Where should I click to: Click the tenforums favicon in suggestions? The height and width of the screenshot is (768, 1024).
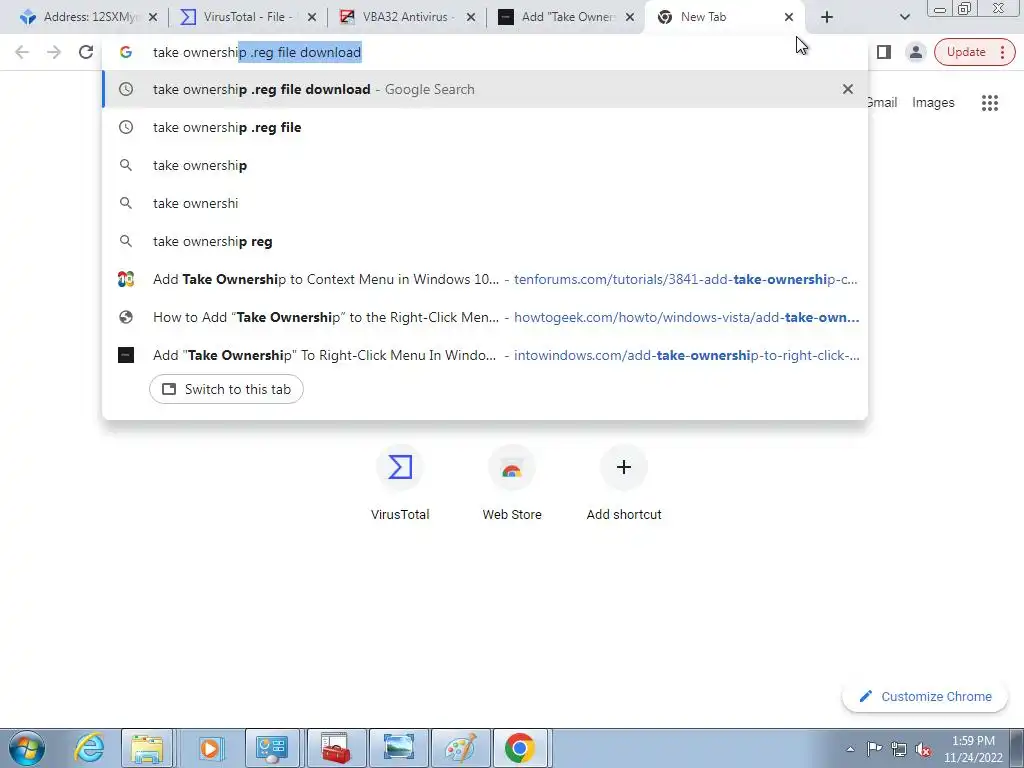point(126,280)
